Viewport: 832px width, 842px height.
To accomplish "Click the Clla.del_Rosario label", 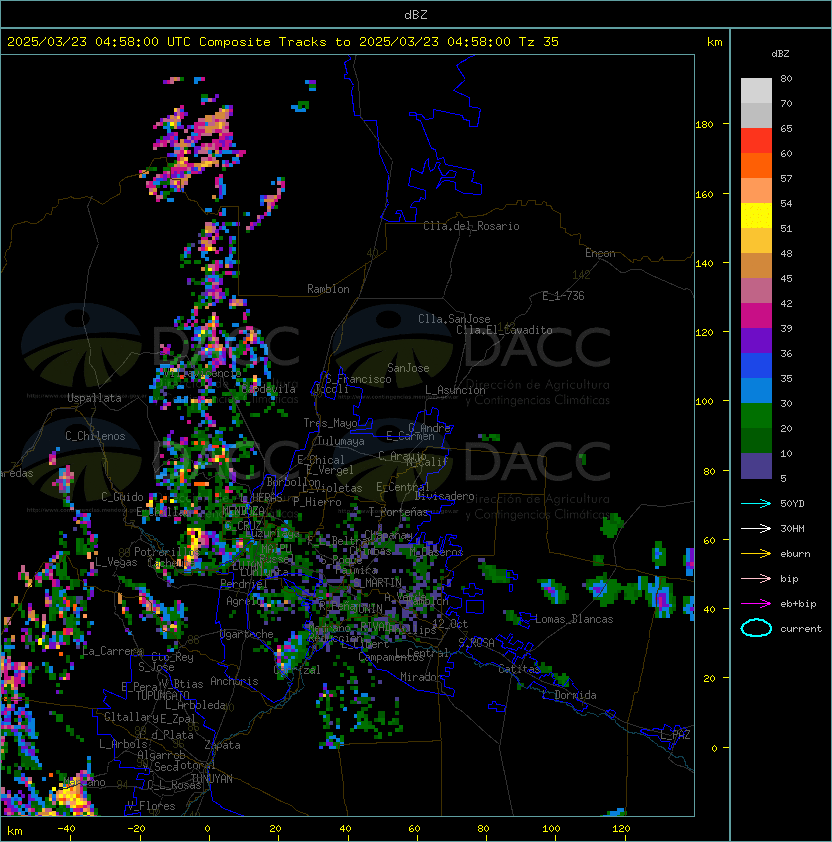I will click(471, 226).
